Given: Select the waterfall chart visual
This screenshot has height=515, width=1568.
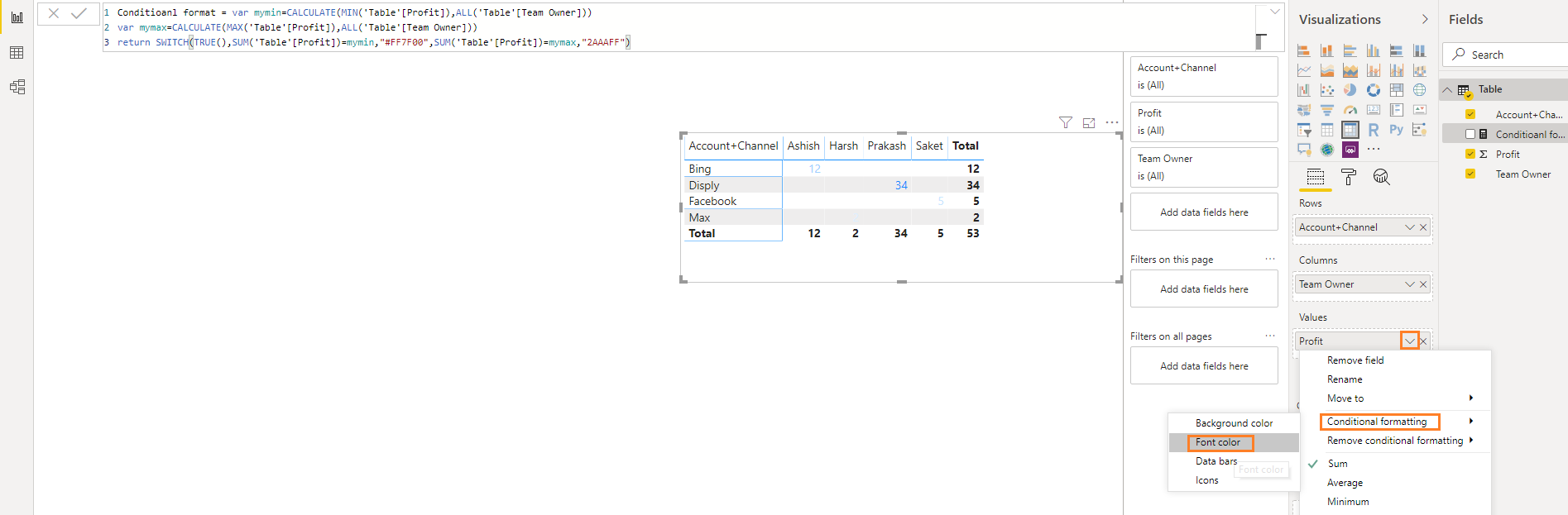Looking at the screenshot, I should [x=1304, y=89].
